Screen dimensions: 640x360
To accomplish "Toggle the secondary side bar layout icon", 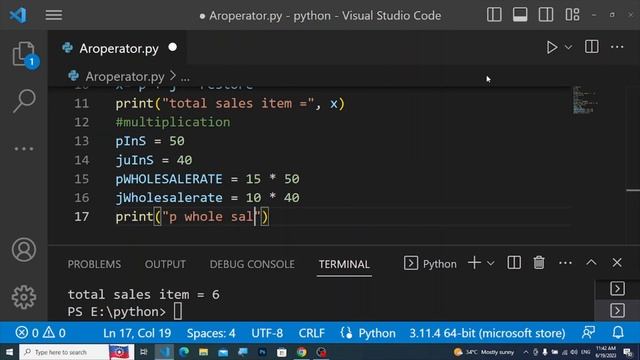I will point(546,15).
